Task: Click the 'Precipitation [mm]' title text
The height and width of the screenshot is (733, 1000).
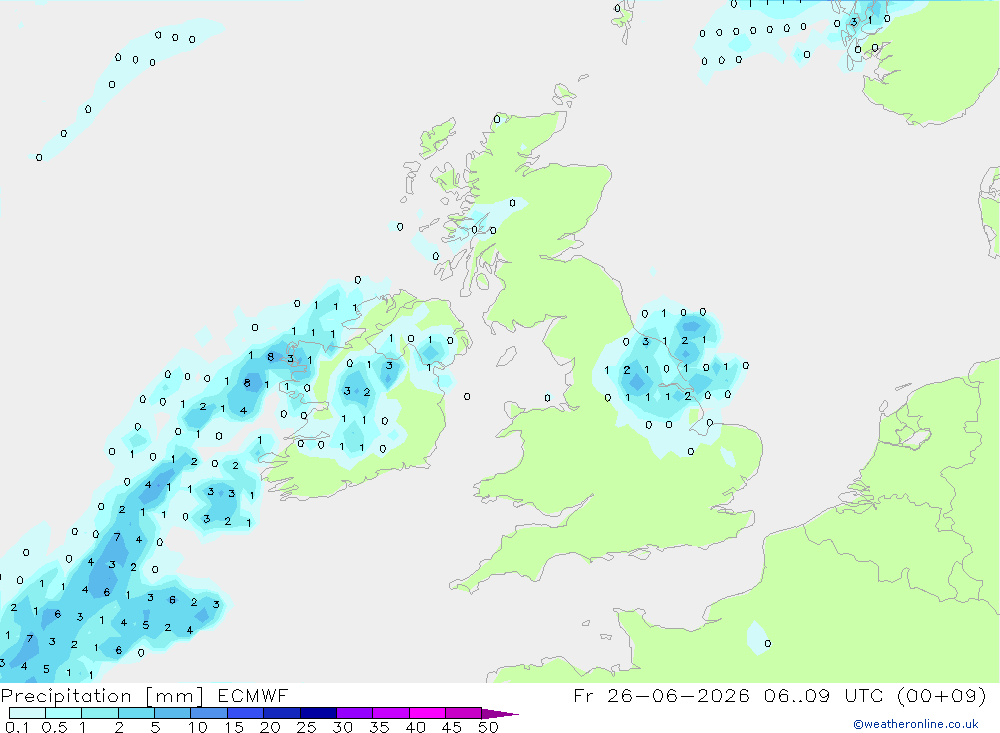Action: click(102, 695)
